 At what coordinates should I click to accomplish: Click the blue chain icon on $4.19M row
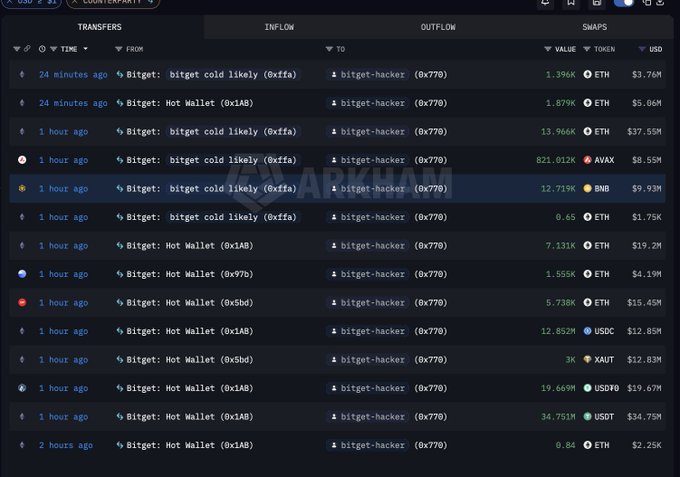click(22, 274)
